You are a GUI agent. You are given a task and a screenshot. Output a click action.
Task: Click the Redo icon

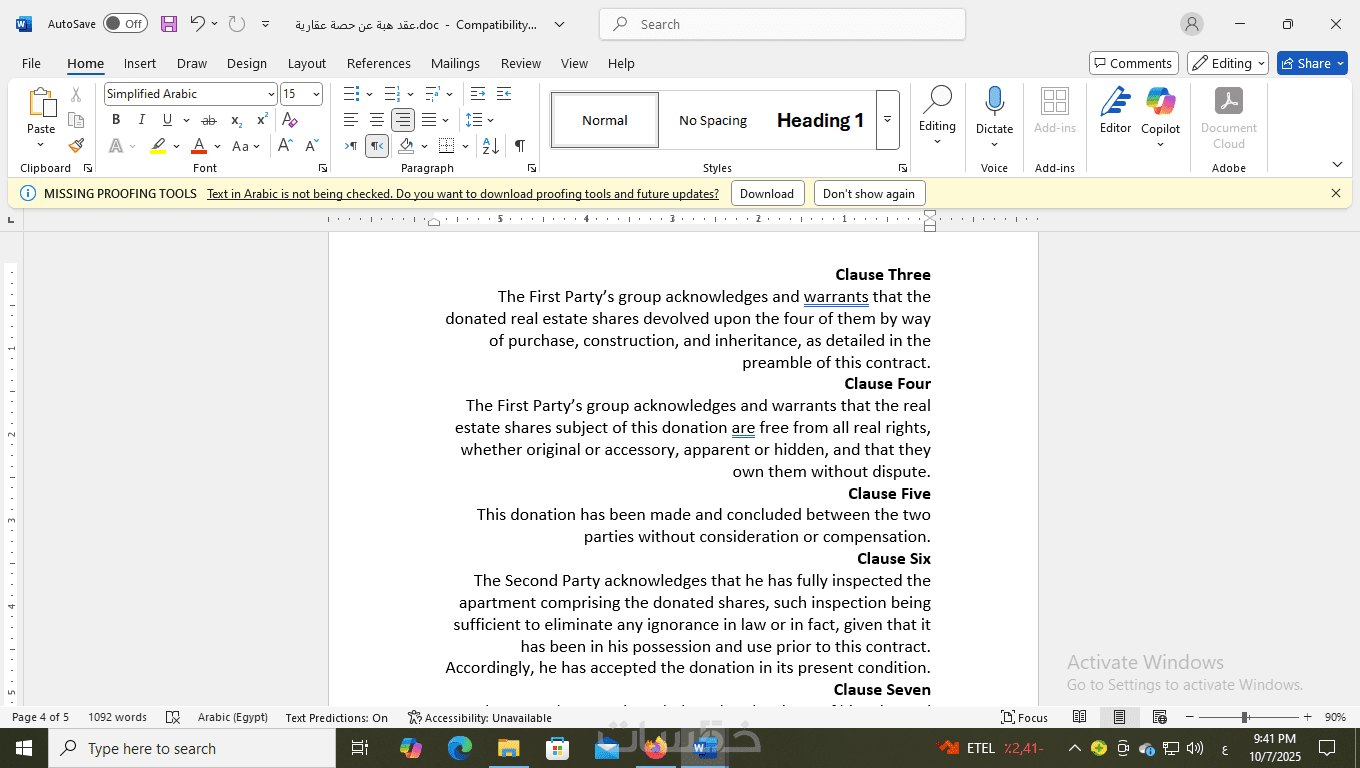pos(237,24)
